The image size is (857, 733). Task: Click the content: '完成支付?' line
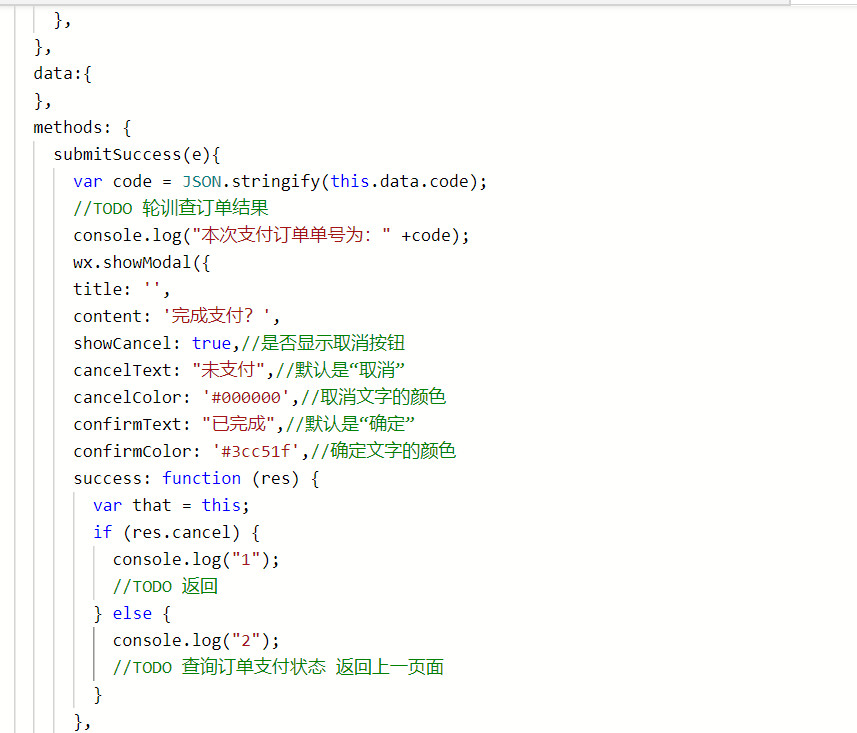(177, 316)
